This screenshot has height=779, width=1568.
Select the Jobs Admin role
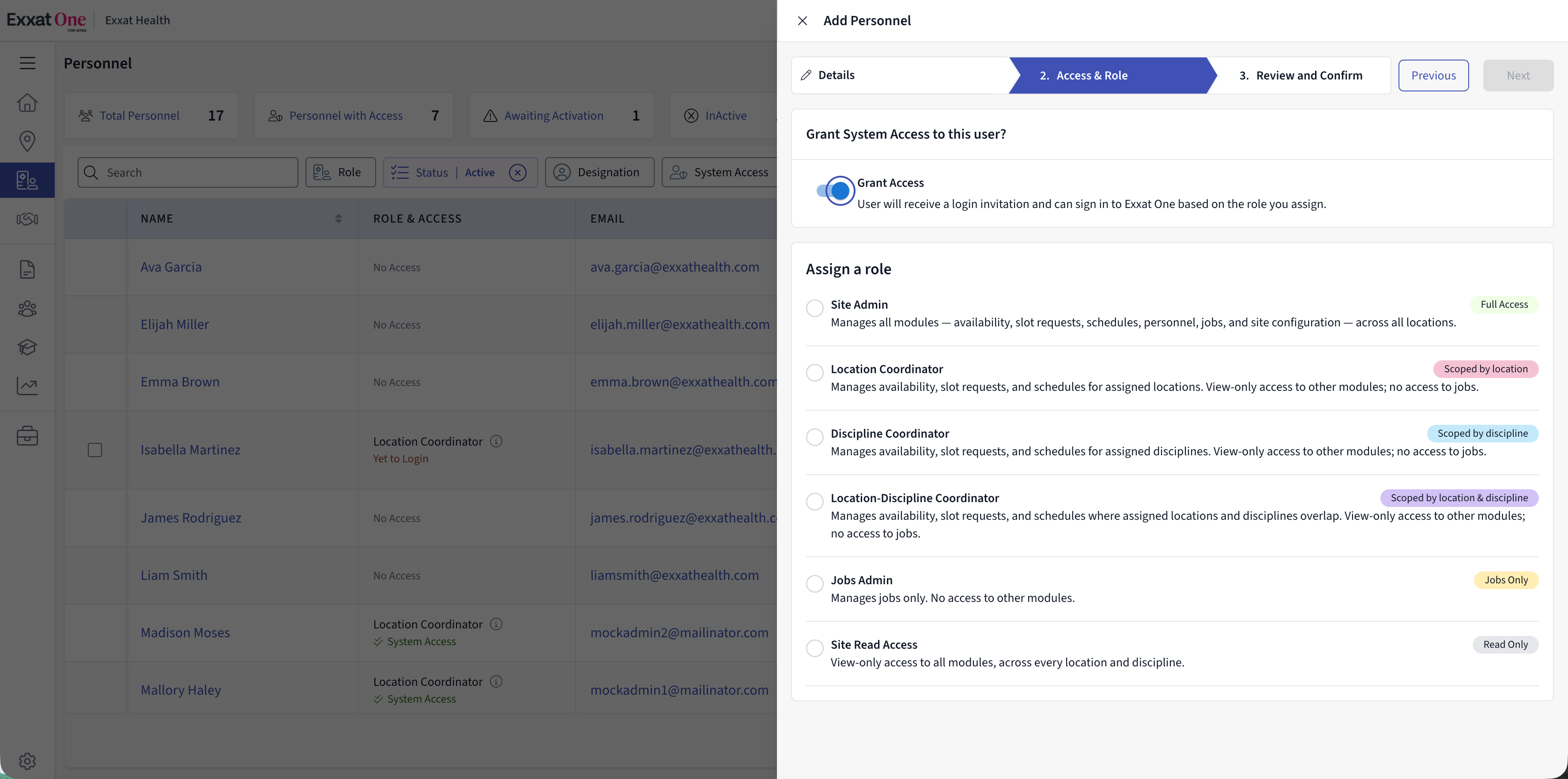pos(814,583)
